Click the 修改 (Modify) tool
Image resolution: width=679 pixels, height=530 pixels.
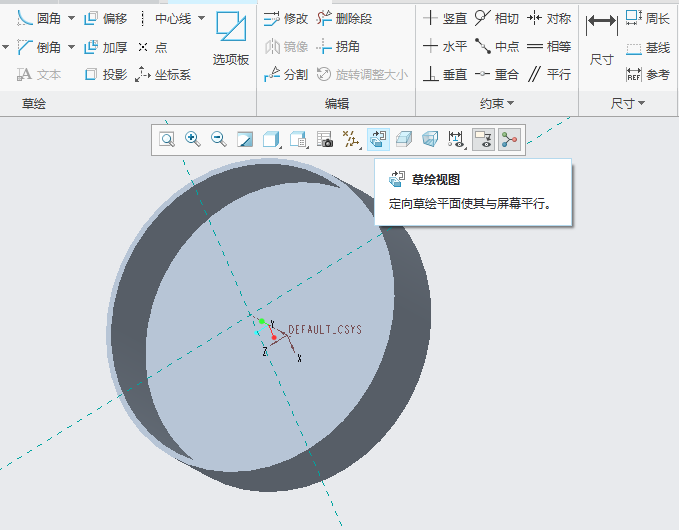click(x=286, y=18)
